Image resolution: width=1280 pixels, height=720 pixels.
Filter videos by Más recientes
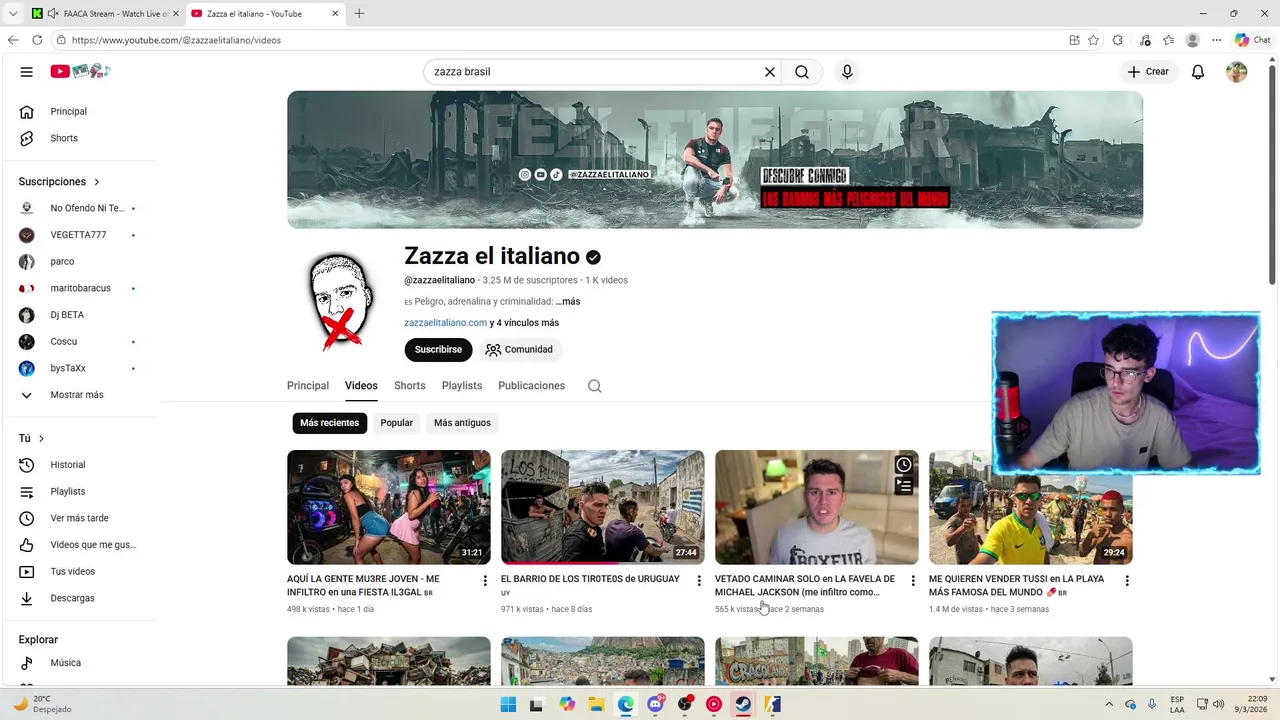329,423
